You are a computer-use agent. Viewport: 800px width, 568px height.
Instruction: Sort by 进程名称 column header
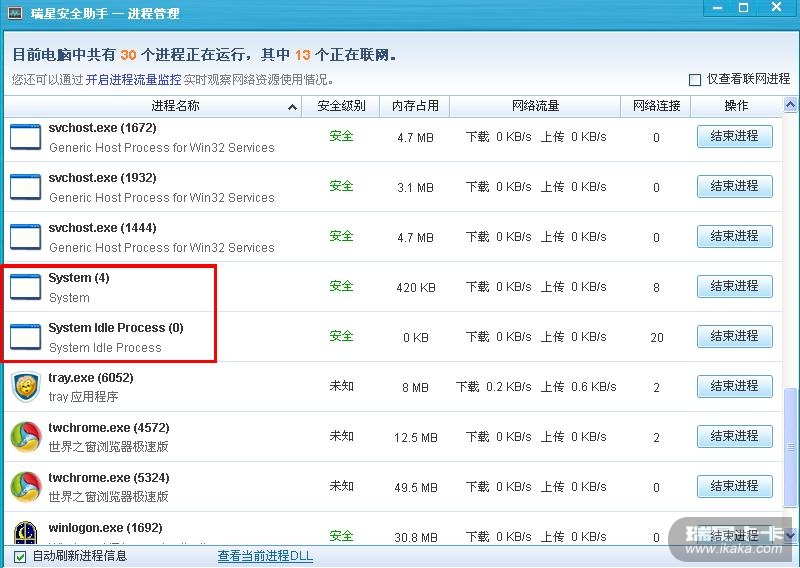tap(153, 106)
